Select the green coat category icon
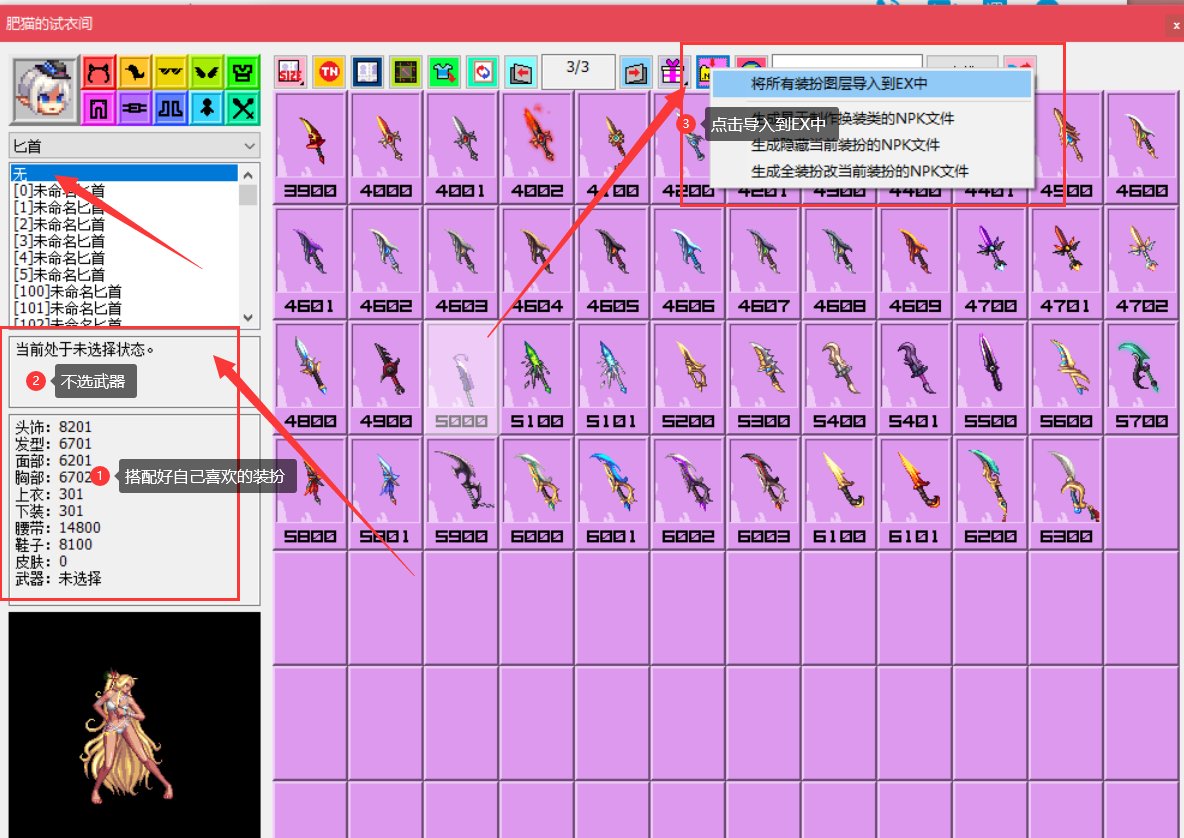Screen dimensions: 1184x838 tap(242, 72)
